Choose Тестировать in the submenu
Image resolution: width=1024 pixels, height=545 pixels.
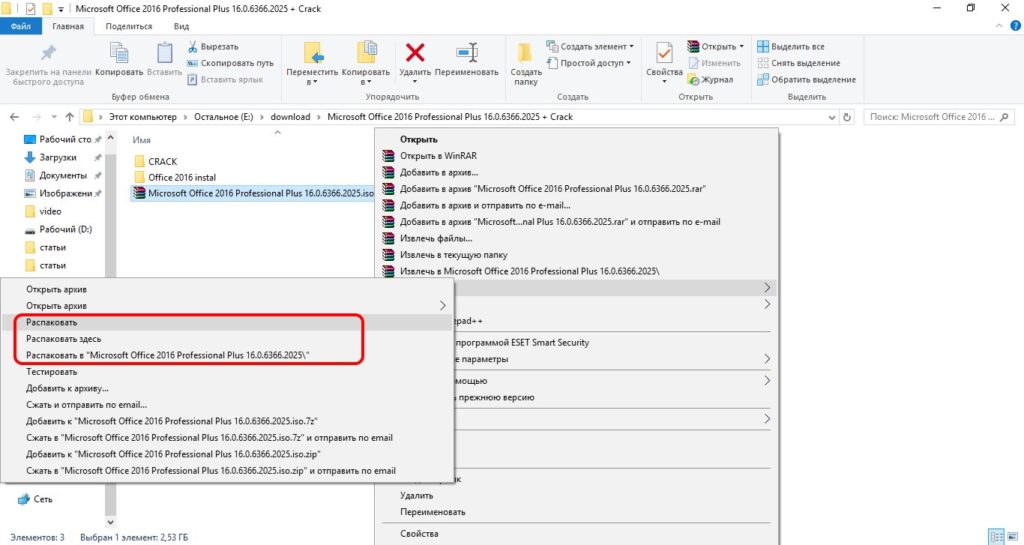click(227, 372)
